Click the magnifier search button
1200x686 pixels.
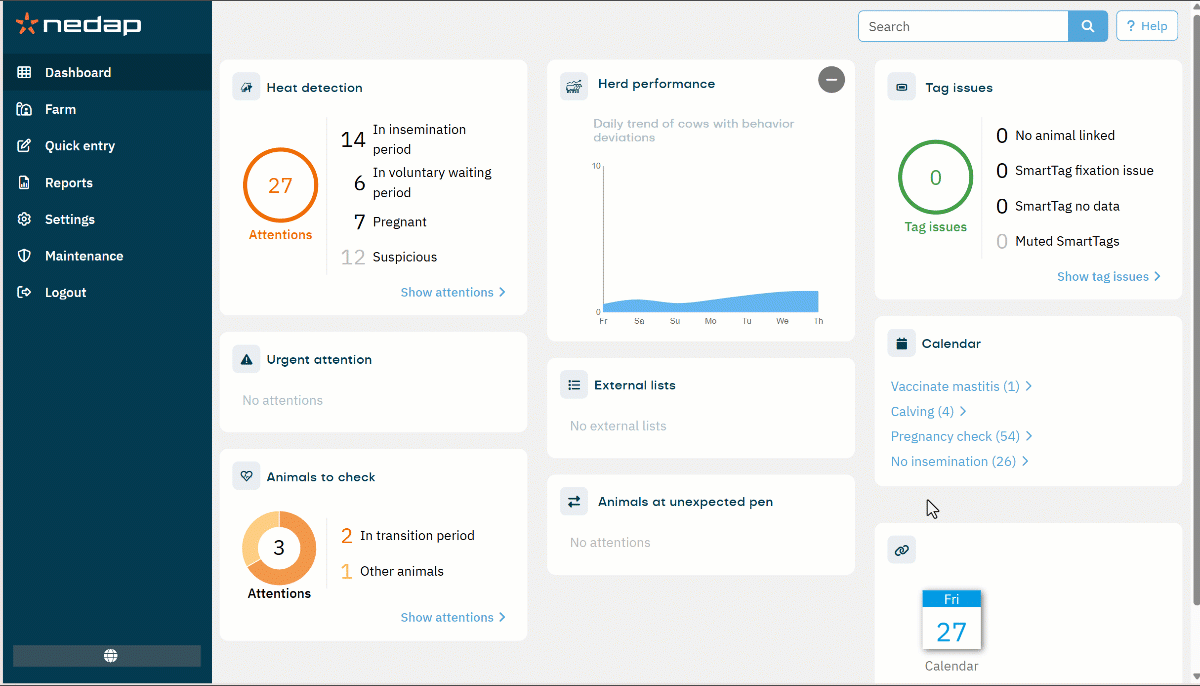pos(1088,27)
